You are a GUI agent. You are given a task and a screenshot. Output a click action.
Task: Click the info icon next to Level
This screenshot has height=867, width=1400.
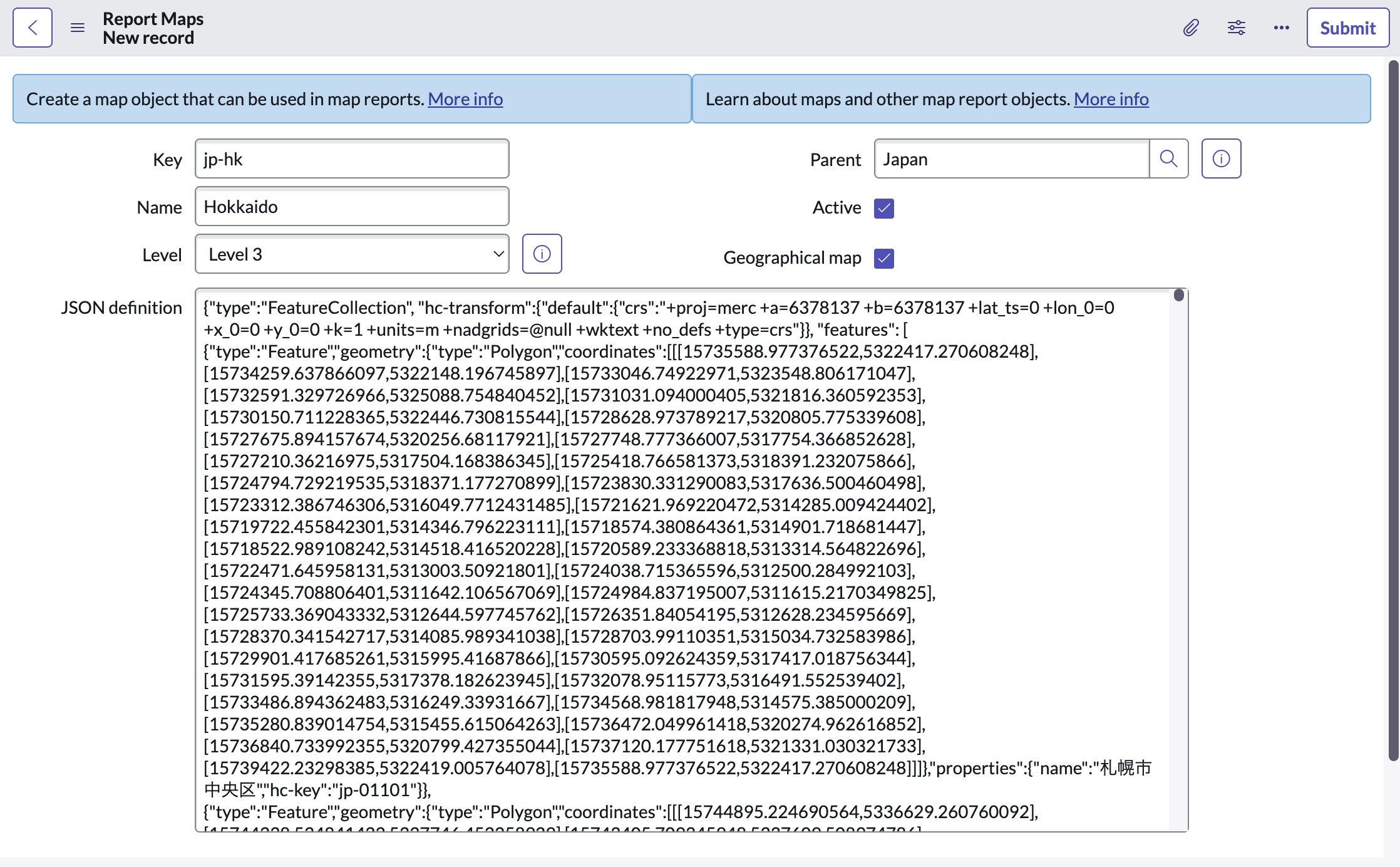point(542,254)
